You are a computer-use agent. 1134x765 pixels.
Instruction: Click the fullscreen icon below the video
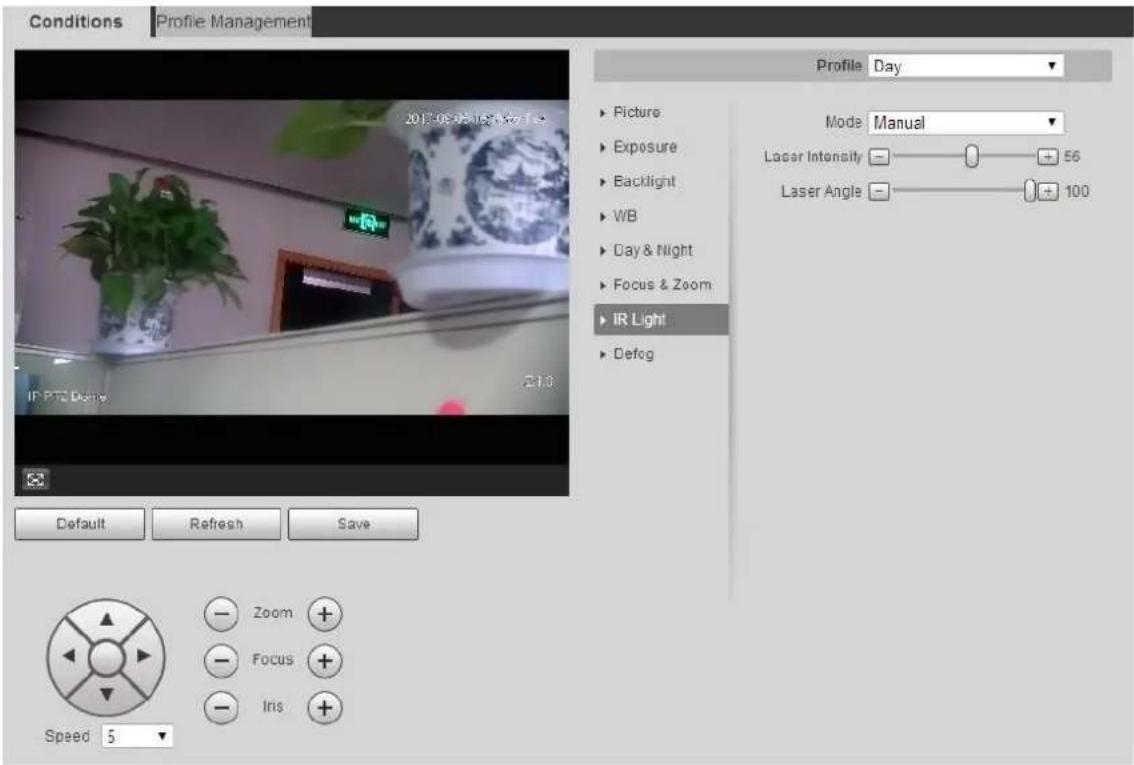click(x=35, y=479)
